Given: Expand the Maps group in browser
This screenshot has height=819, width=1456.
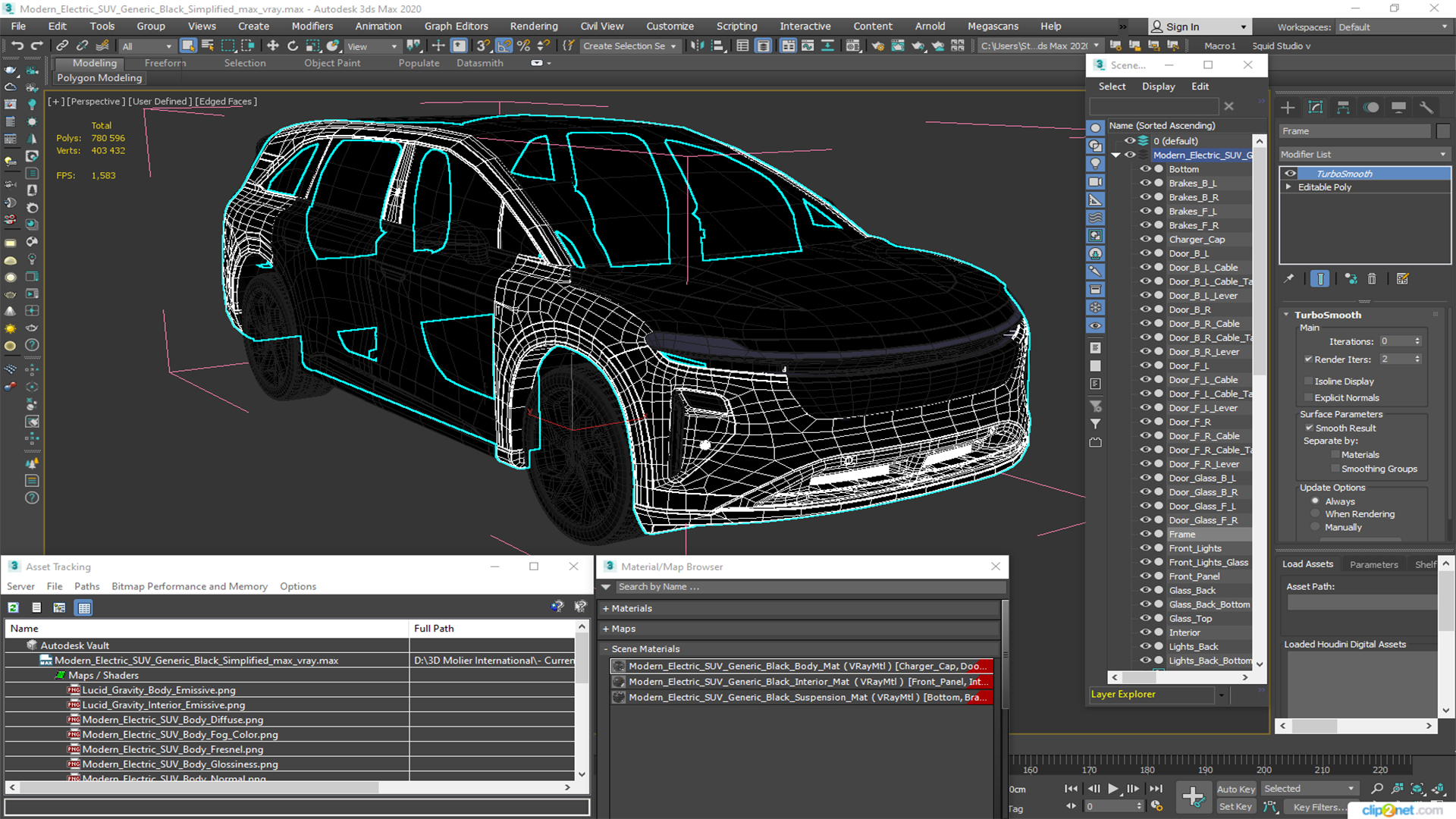Looking at the screenshot, I should 606,629.
